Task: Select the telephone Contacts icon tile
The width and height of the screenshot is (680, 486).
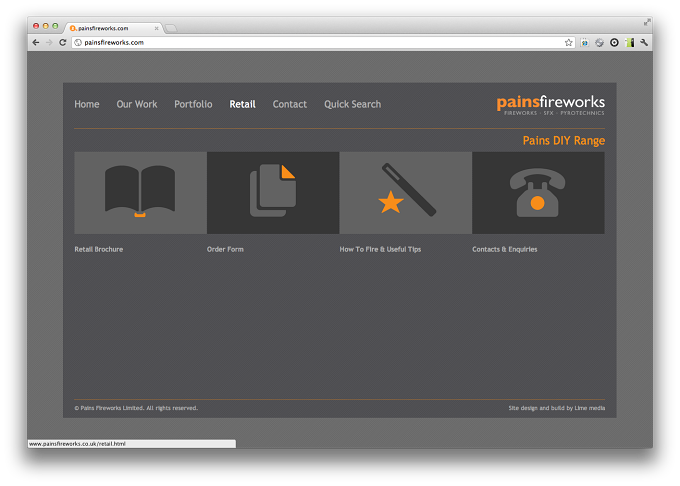Action: pyautogui.click(x=538, y=192)
